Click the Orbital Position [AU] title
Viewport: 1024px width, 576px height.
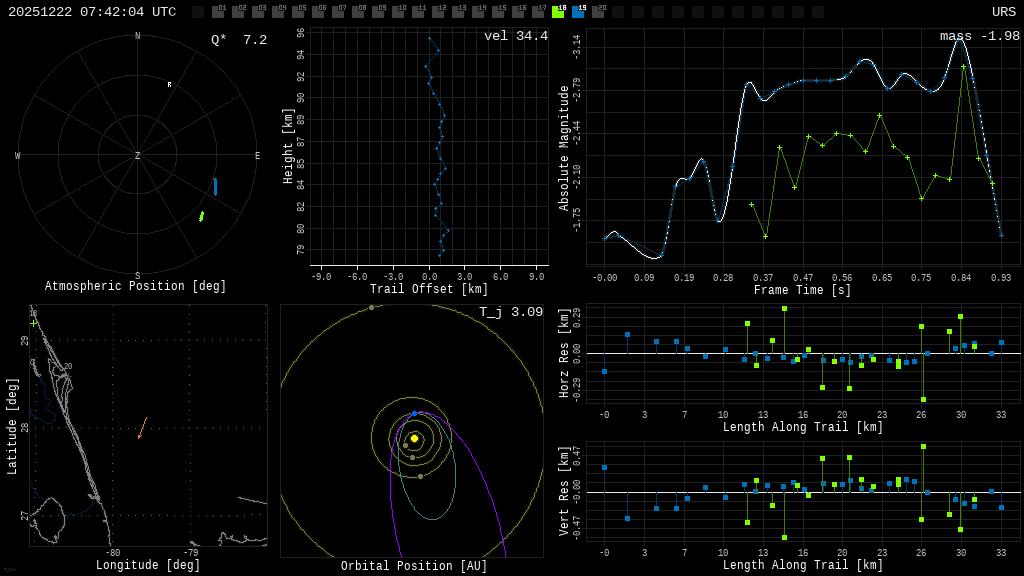coord(414,567)
